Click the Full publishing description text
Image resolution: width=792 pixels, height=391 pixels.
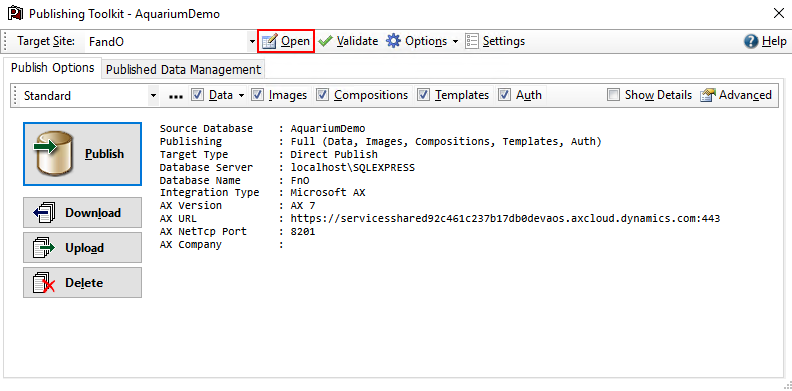tap(446, 141)
